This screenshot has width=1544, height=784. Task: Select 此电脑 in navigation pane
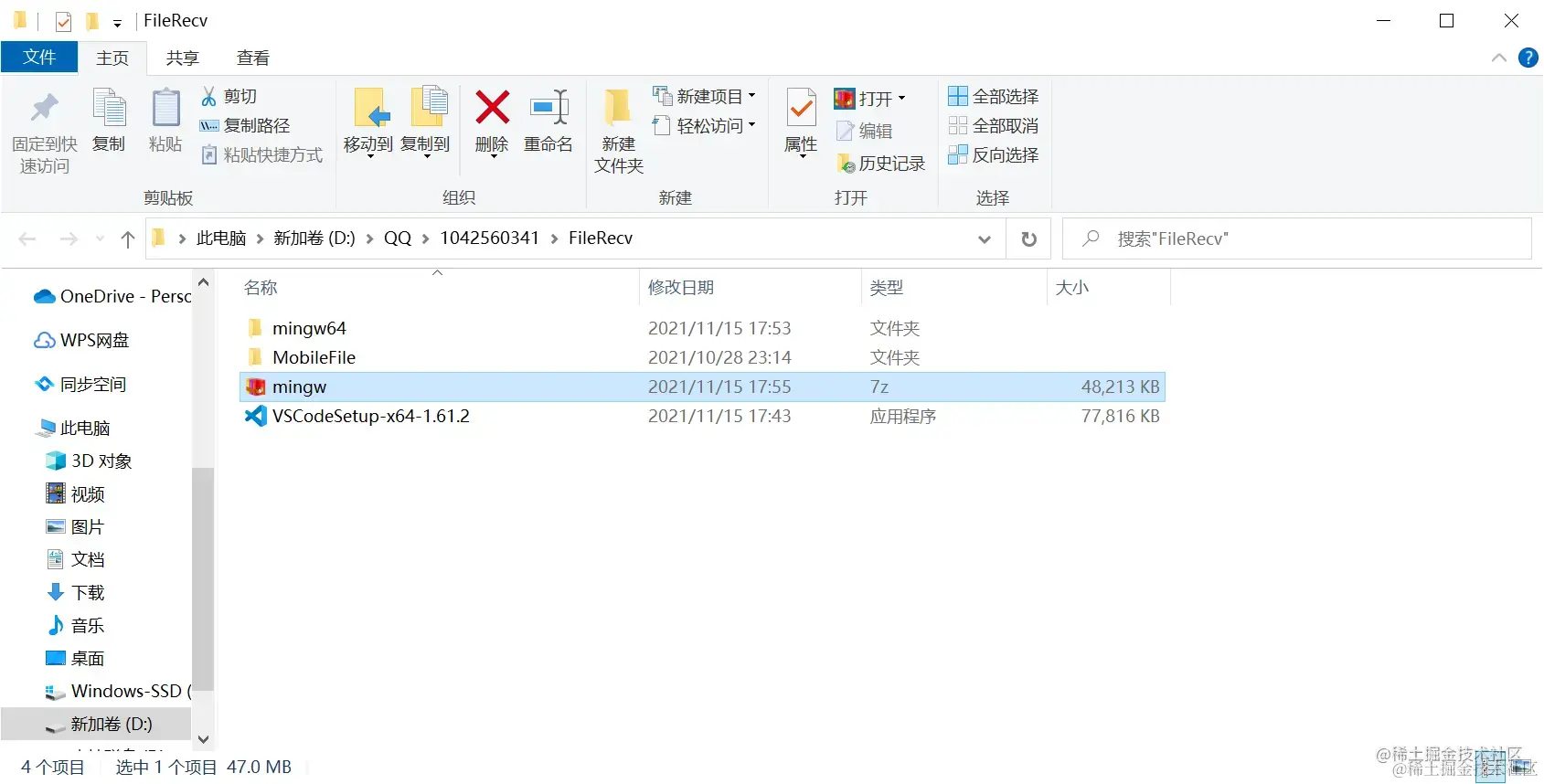[x=75, y=428]
